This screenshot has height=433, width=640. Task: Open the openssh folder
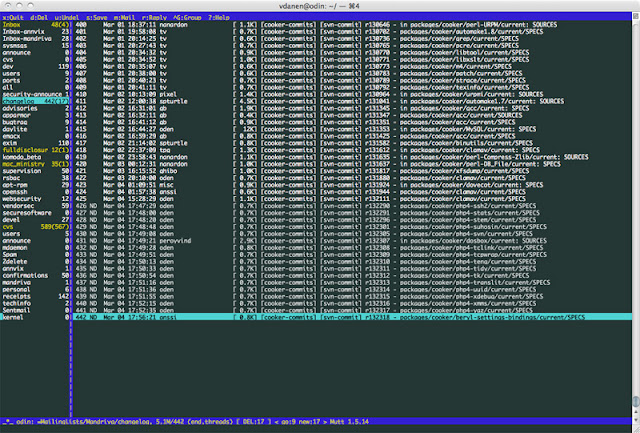(x=35, y=192)
